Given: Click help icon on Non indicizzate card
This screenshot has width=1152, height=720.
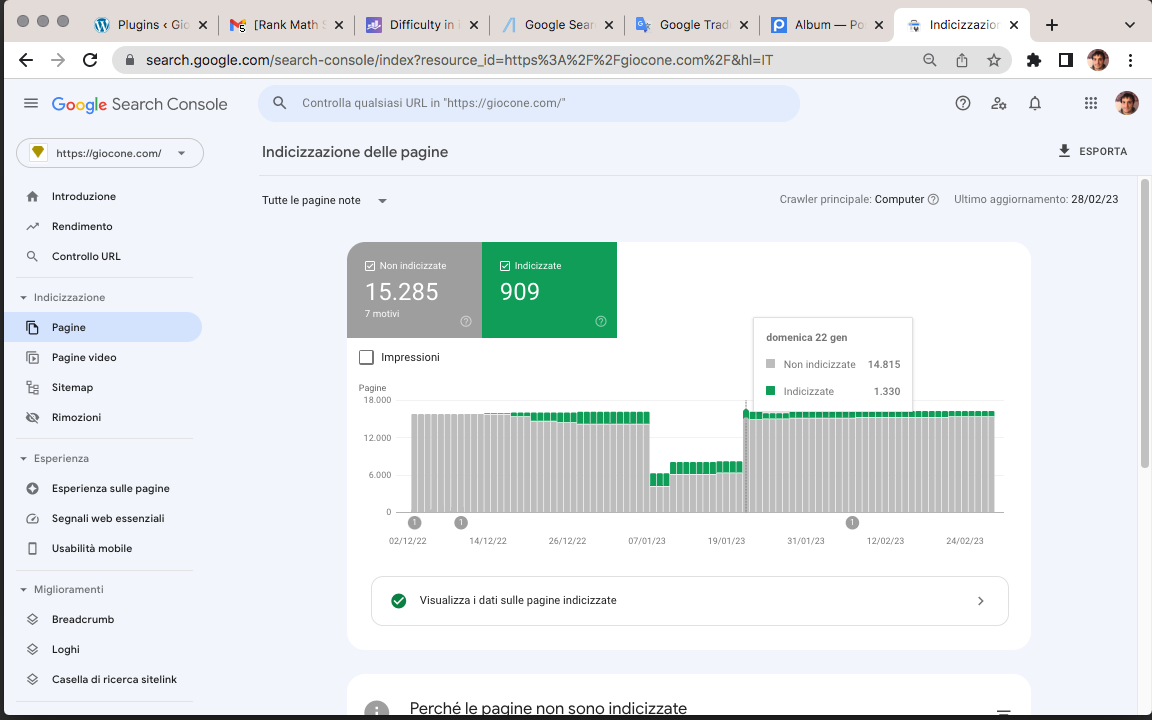Looking at the screenshot, I should coord(466,321).
